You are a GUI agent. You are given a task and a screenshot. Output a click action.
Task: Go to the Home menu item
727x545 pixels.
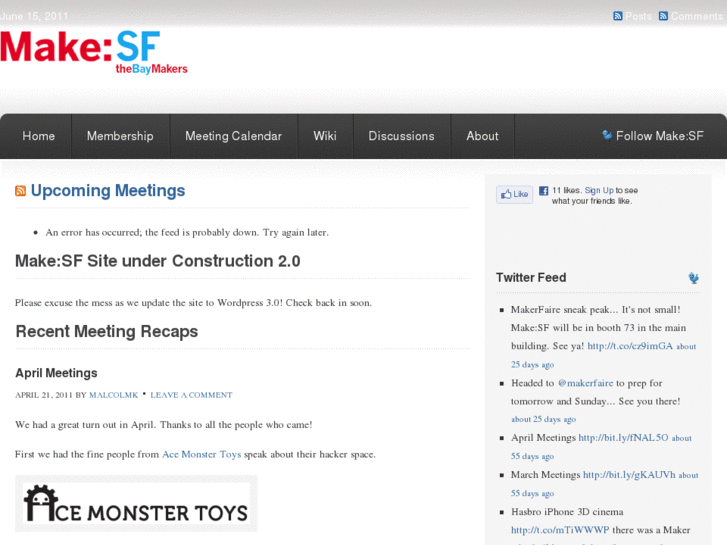tap(38, 136)
